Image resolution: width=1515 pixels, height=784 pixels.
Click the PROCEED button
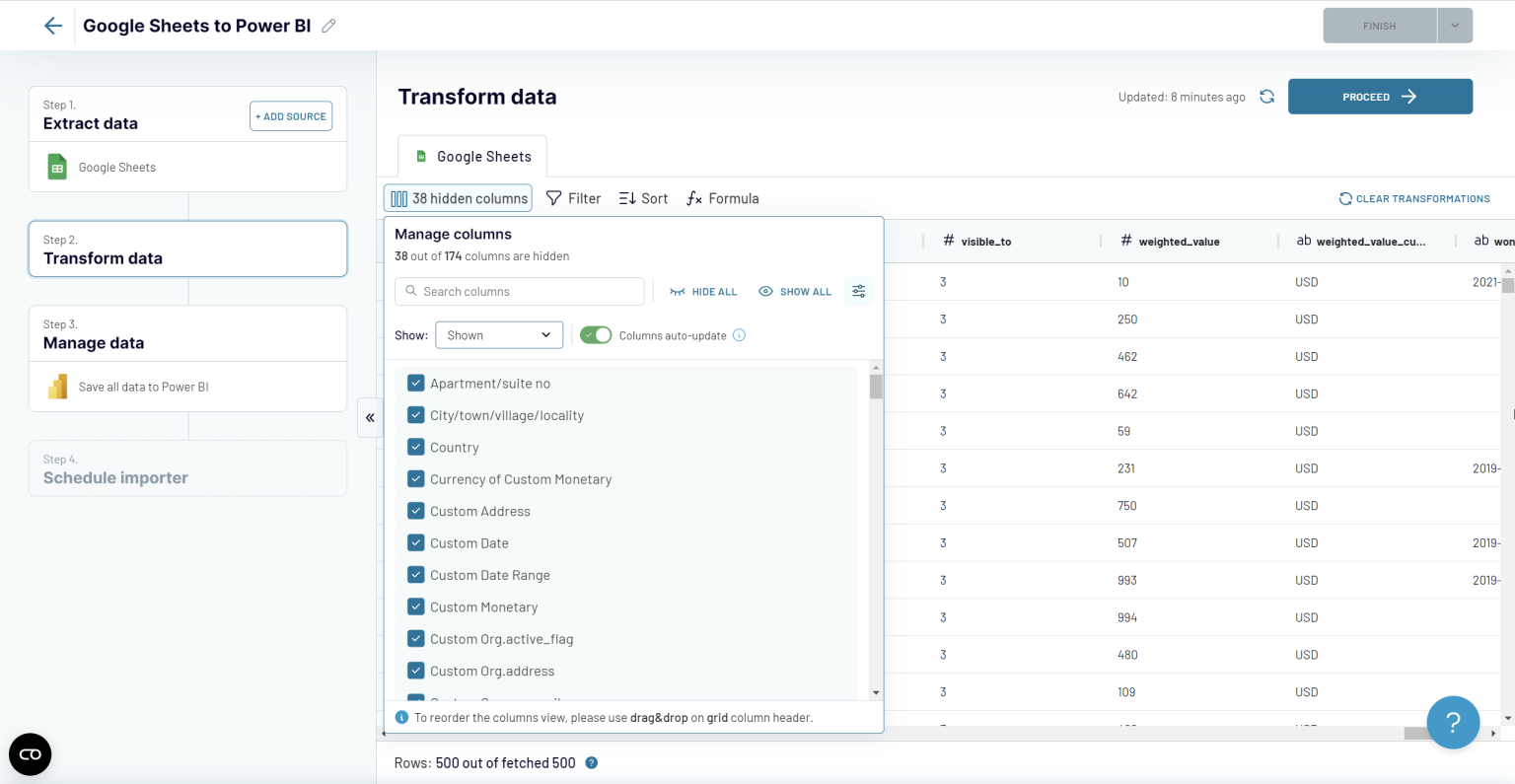1380,96
